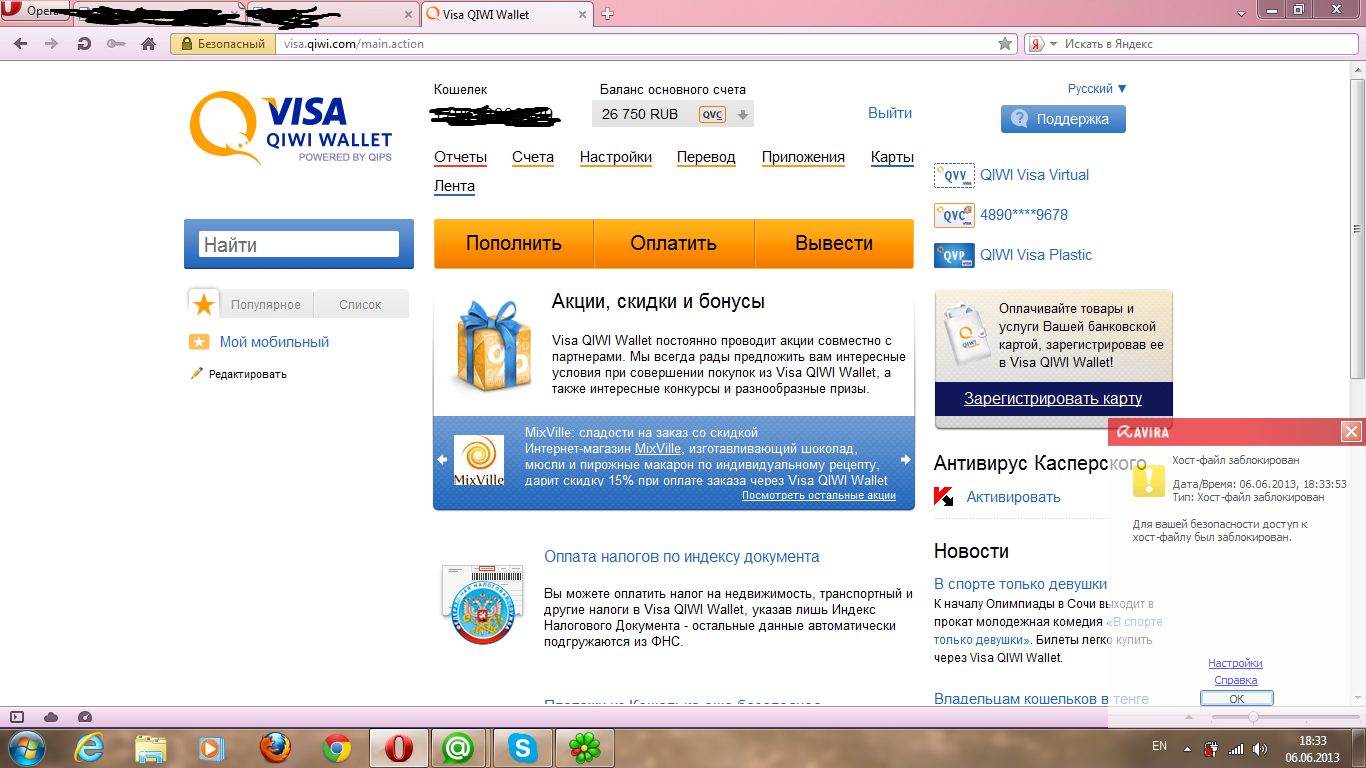Viewport: 1366px width, 768px height.
Task: Click Настройки link in Avira popup
Action: [x=1235, y=663]
